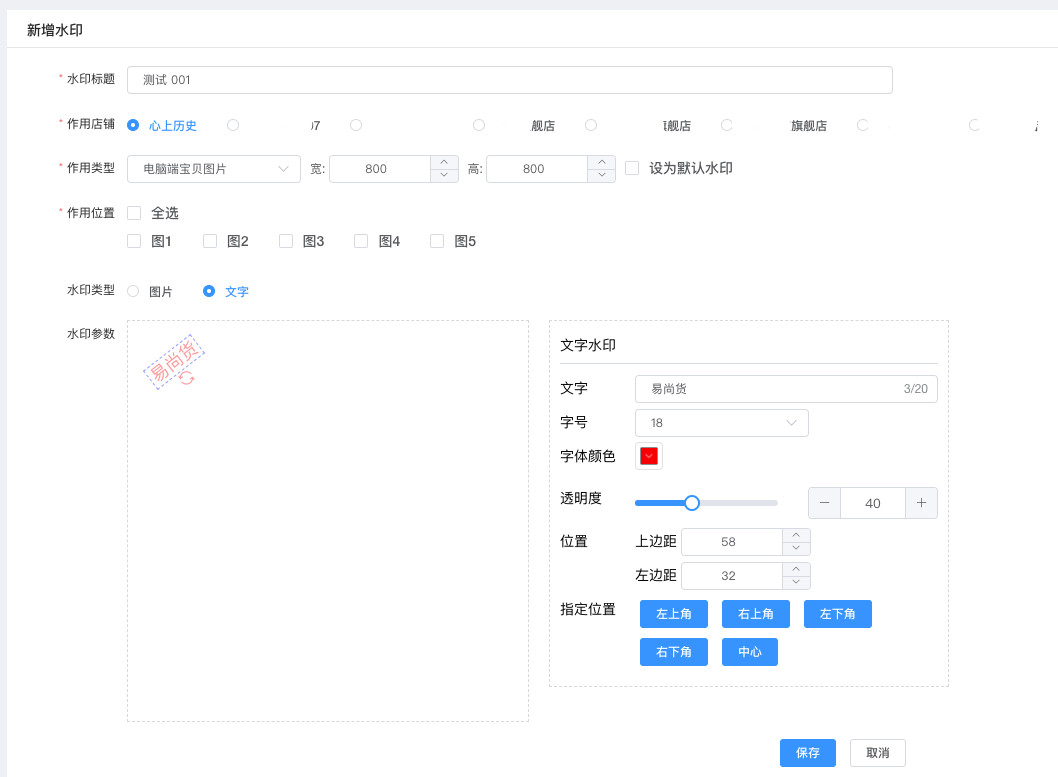This screenshot has width=1058, height=777.
Task: Select 文字 watermark type radio
Action: tap(209, 291)
